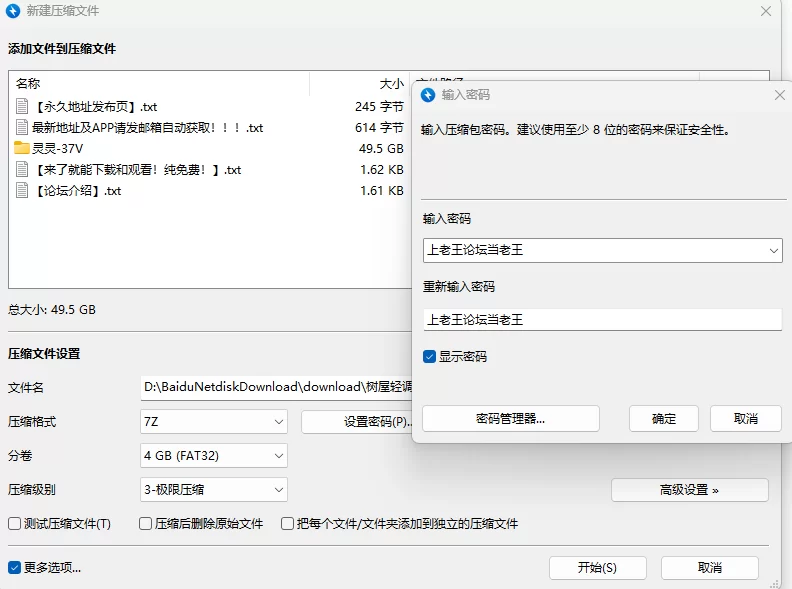The width and height of the screenshot is (792, 589).
Task: Select the 【论坛介绍】.txt file name
Action: (x=76, y=191)
